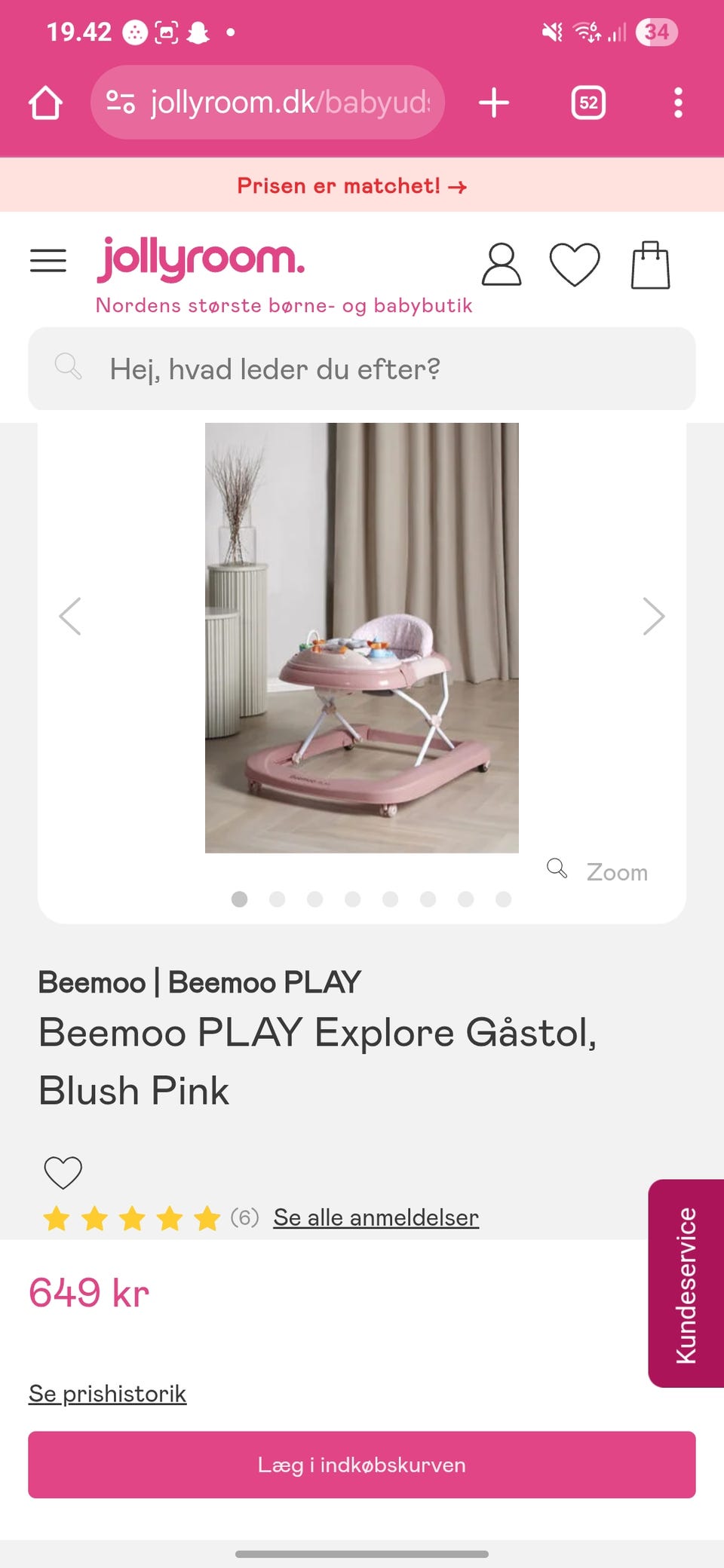The image size is (724, 1568).
Task: Zoom the product image via Zoom magnifier
Action: [x=597, y=871]
